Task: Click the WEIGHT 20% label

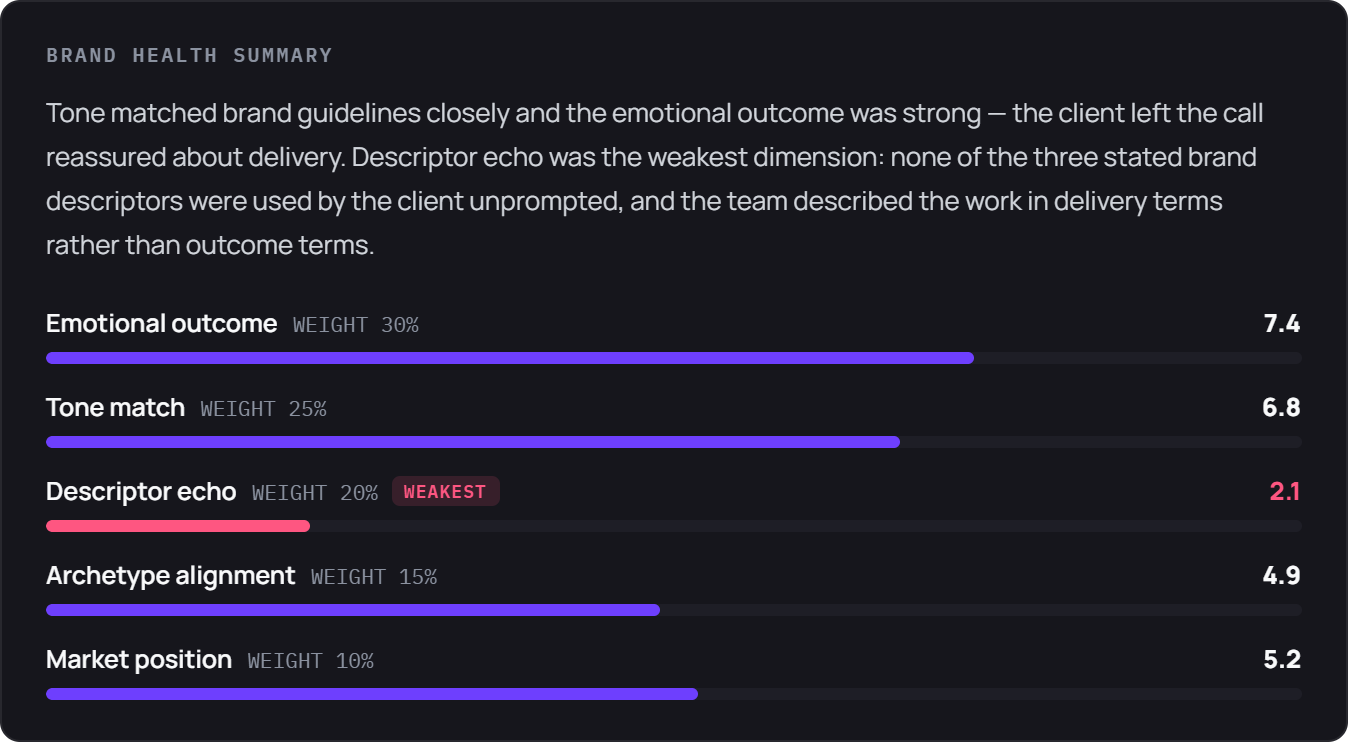Action: pyautogui.click(x=315, y=493)
